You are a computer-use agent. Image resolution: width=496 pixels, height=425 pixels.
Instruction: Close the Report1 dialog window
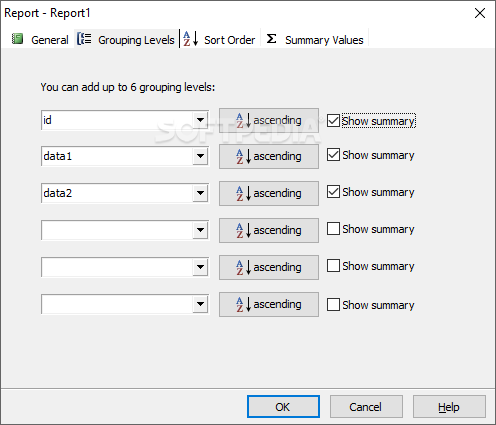480,13
